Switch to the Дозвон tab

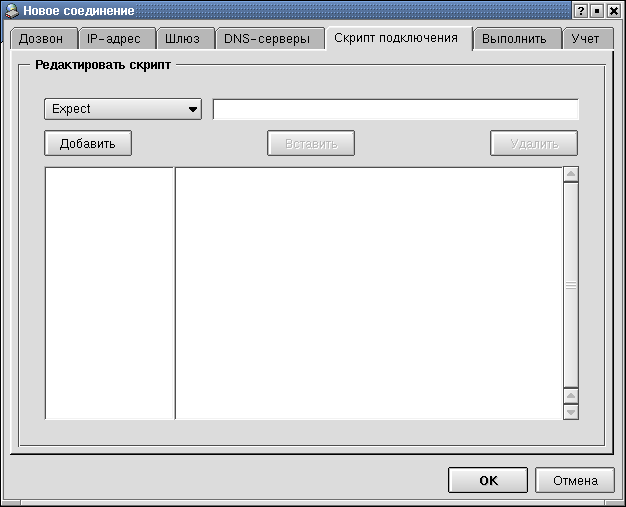pyautogui.click(x=41, y=40)
